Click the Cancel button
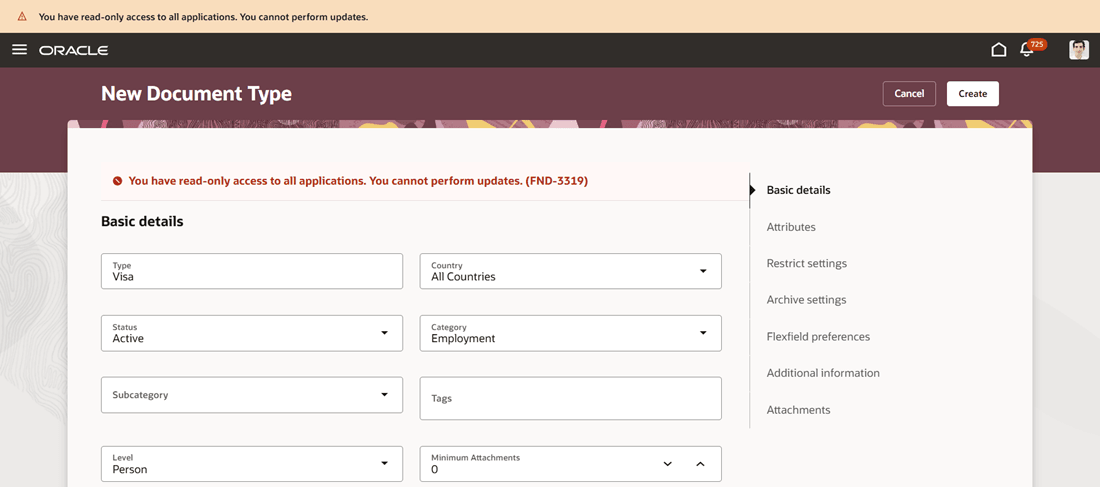The width and height of the screenshot is (1100, 487). point(909,93)
